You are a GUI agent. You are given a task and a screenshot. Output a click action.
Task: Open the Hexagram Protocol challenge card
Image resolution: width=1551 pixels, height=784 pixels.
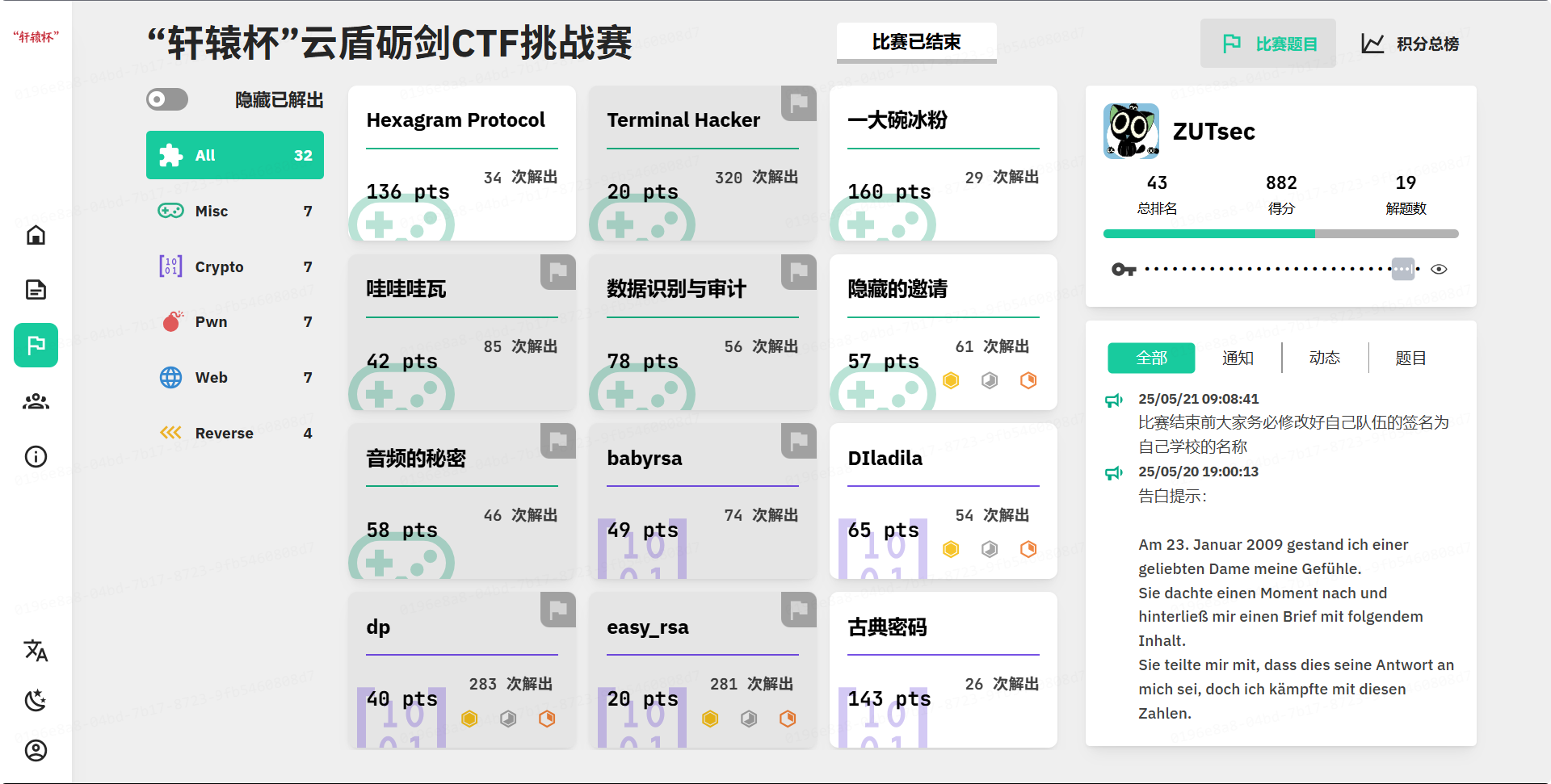(462, 163)
